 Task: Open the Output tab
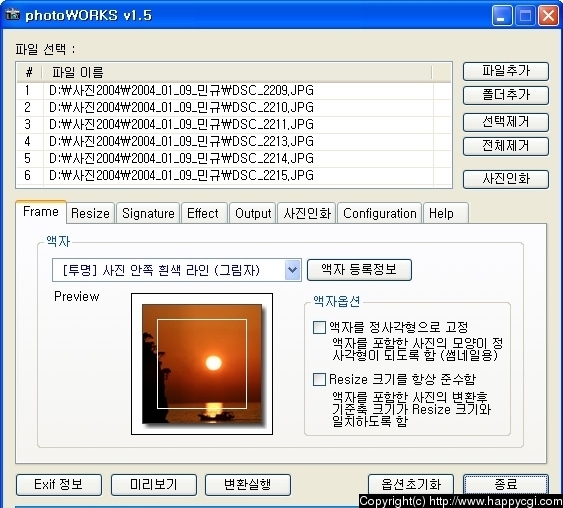tap(253, 213)
